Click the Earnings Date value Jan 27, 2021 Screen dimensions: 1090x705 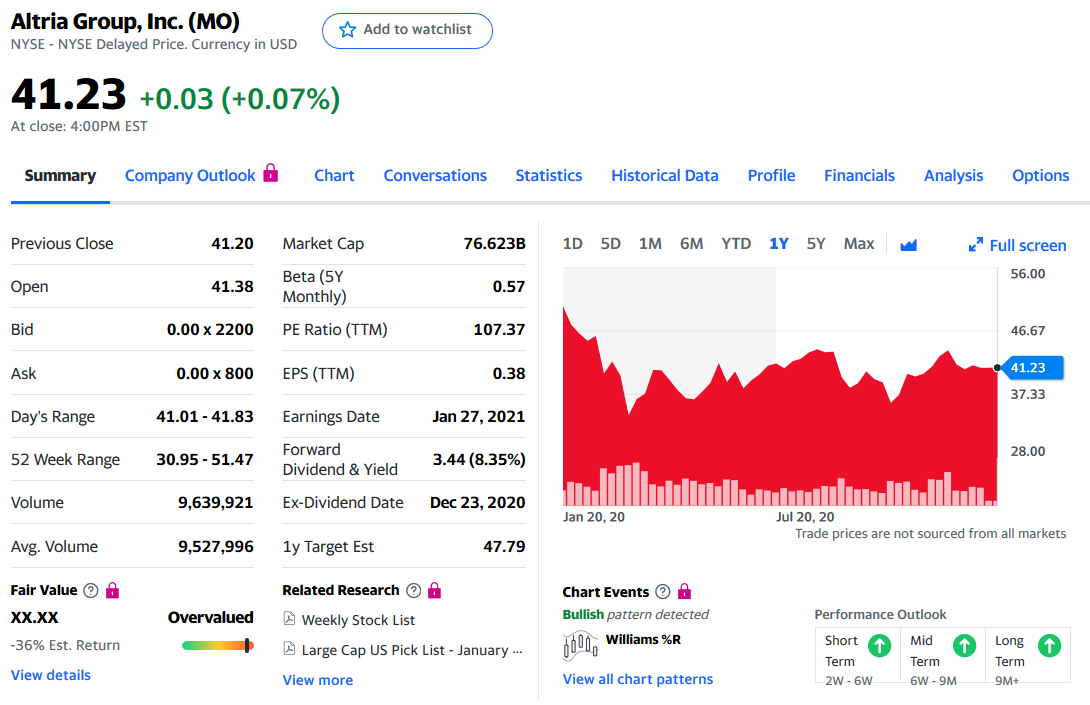pos(478,416)
